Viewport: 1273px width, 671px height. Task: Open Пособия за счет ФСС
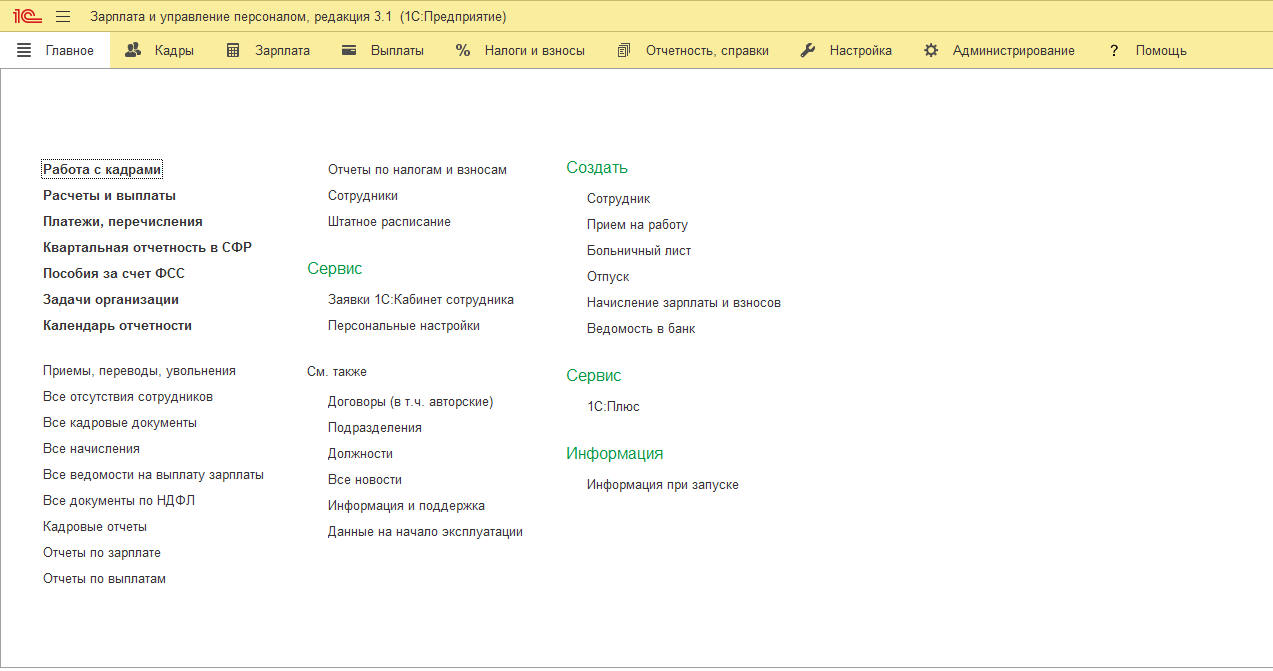pyautogui.click(x=114, y=274)
